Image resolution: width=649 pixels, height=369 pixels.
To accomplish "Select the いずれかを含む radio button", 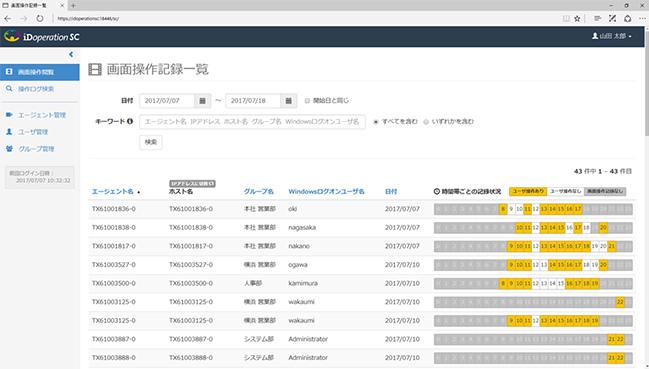I will [x=425, y=122].
